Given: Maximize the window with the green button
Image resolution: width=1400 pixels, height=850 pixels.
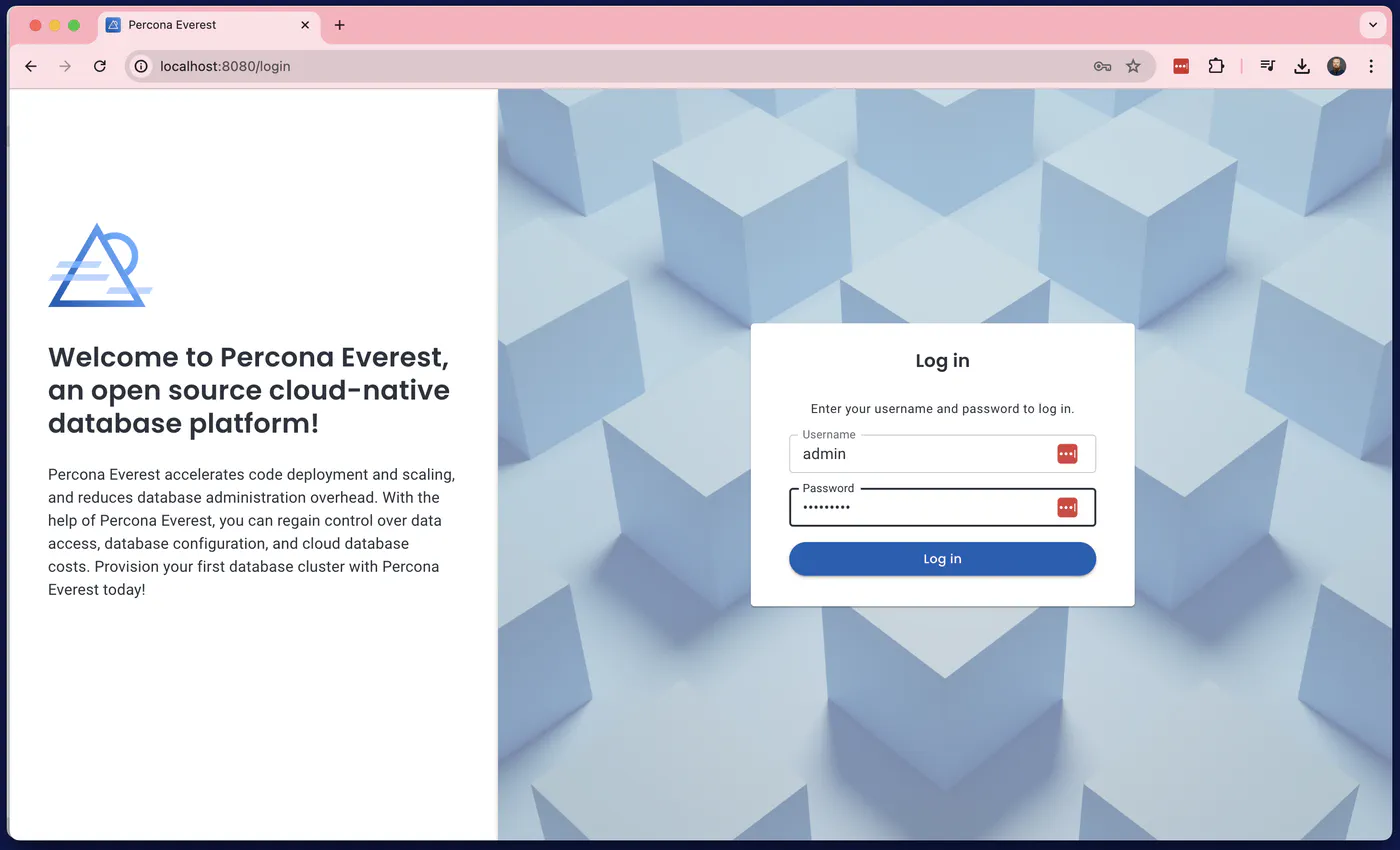Looking at the screenshot, I should [x=74, y=25].
